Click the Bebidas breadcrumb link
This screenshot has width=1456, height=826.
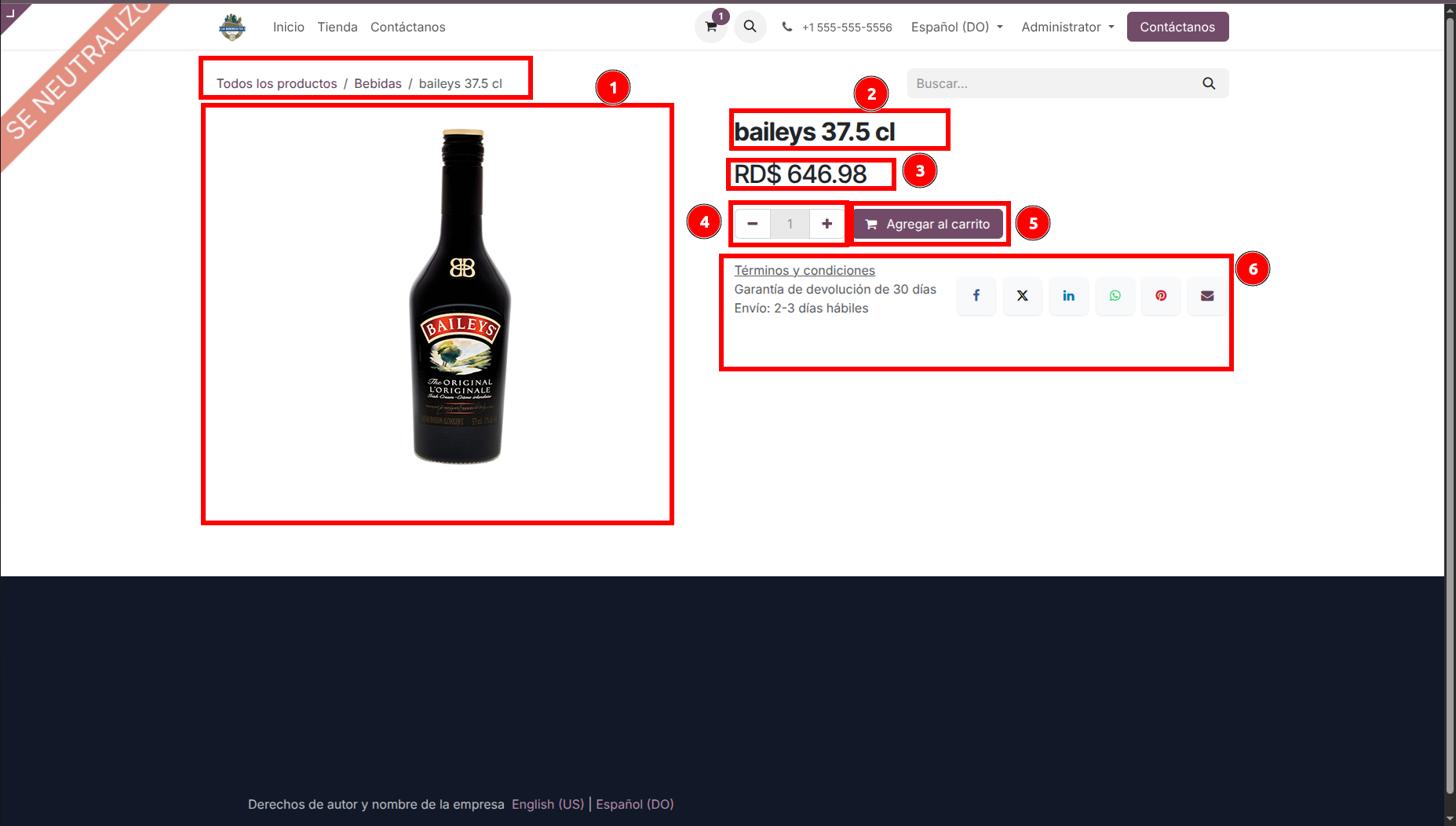[x=378, y=83]
